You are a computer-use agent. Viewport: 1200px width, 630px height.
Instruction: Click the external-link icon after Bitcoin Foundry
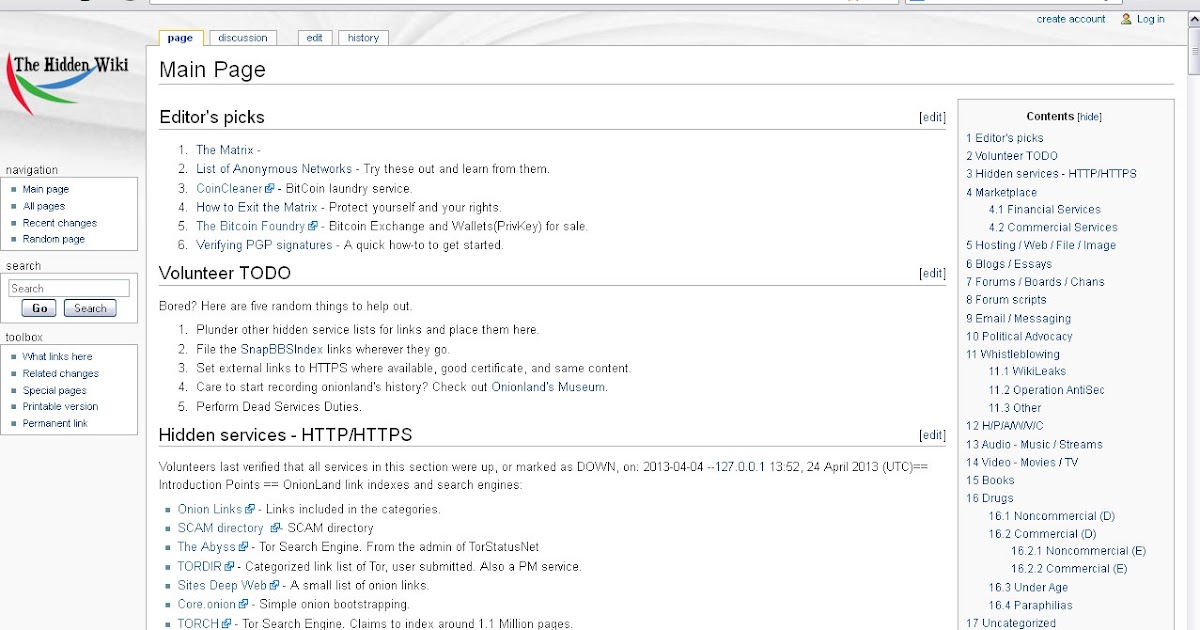[x=312, y=226]
